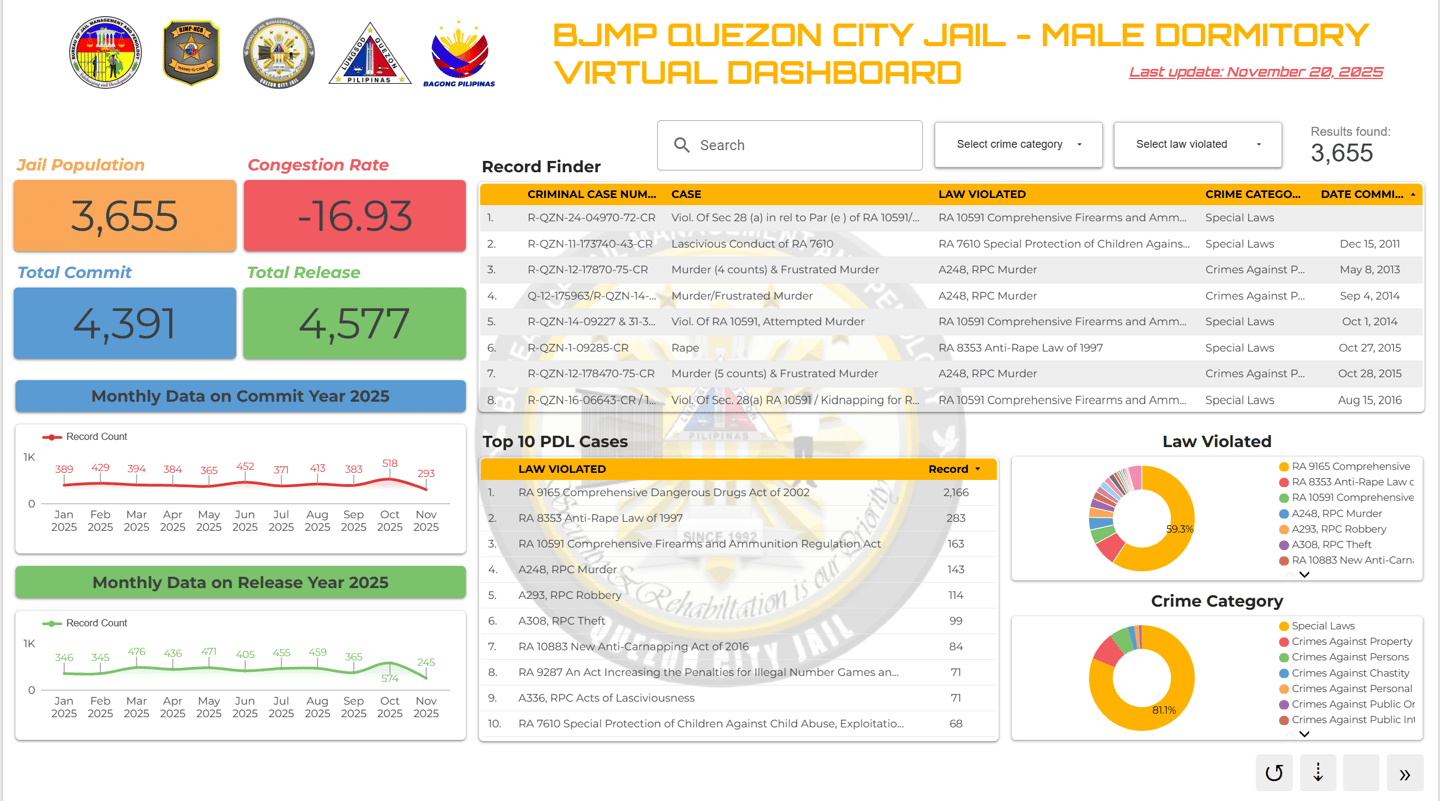Click the 'Crimes Against Chastity' legend label
Image resolution: width=1440 pixels, height=801 pixels.
tap(1351, 674)
